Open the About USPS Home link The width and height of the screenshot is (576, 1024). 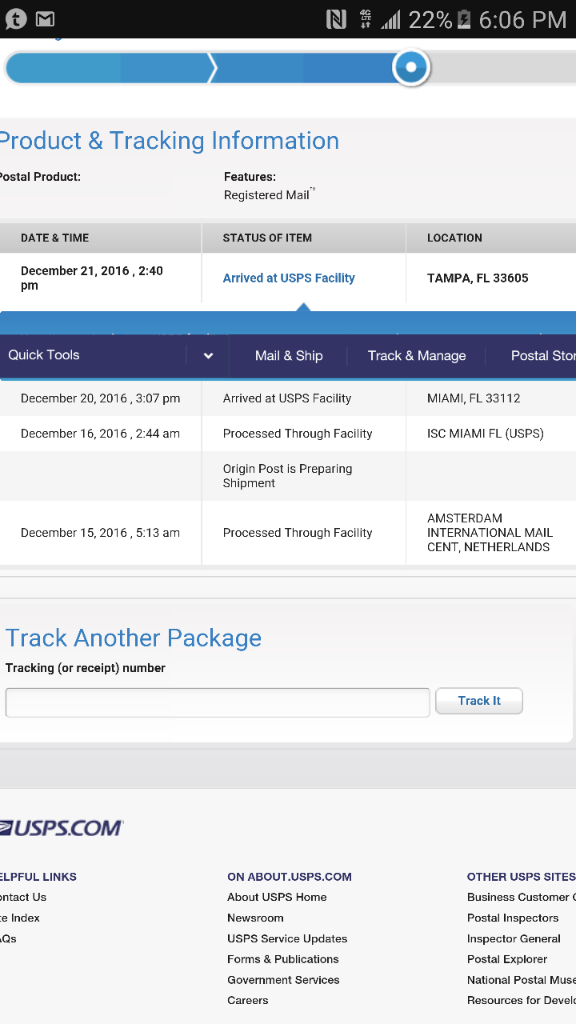[x=277, y=897]
